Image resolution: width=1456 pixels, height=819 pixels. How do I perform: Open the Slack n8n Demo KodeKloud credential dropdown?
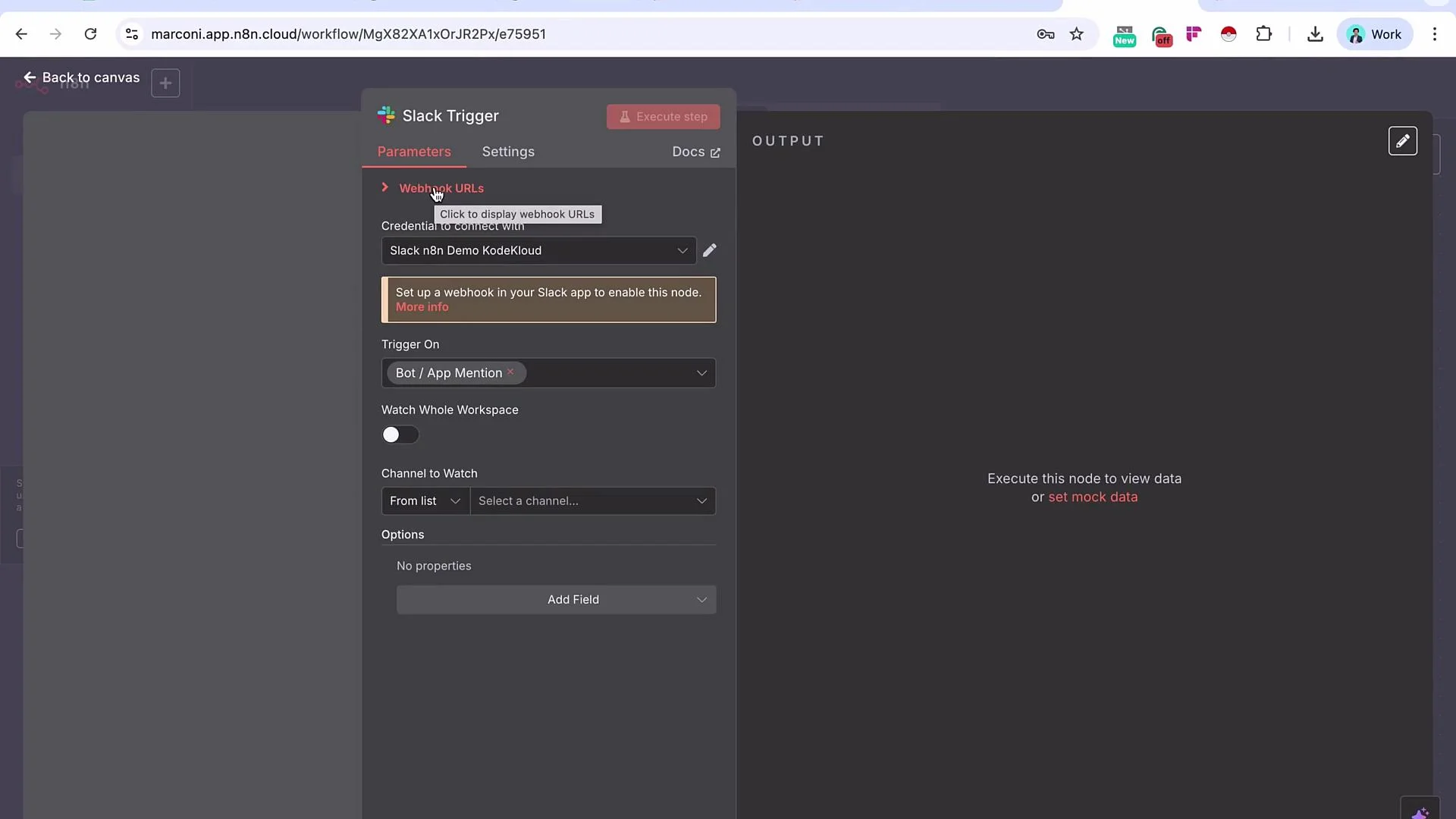tap(538, 250)
